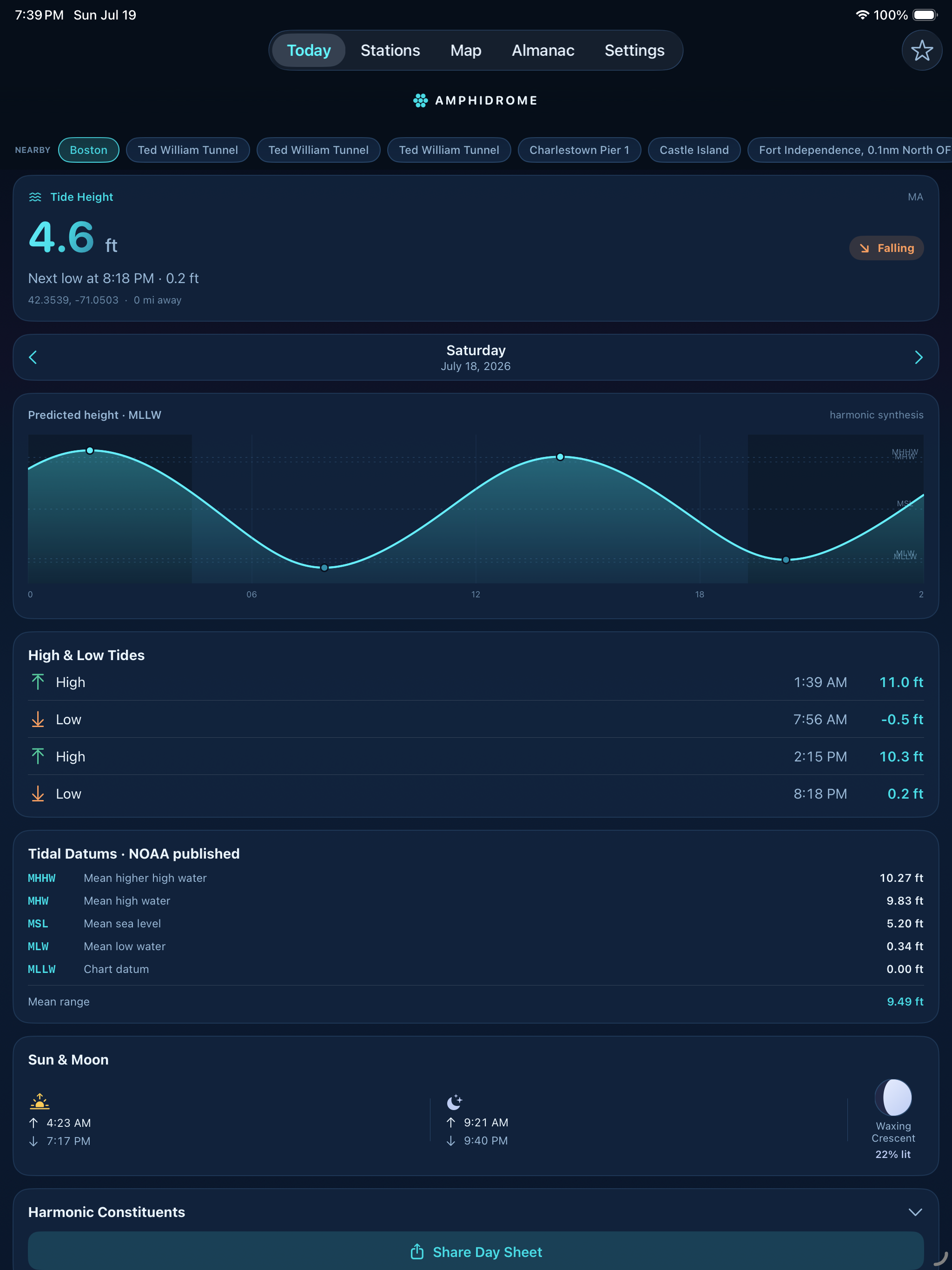
Task: Click the battery status icon
Action: 925,15
